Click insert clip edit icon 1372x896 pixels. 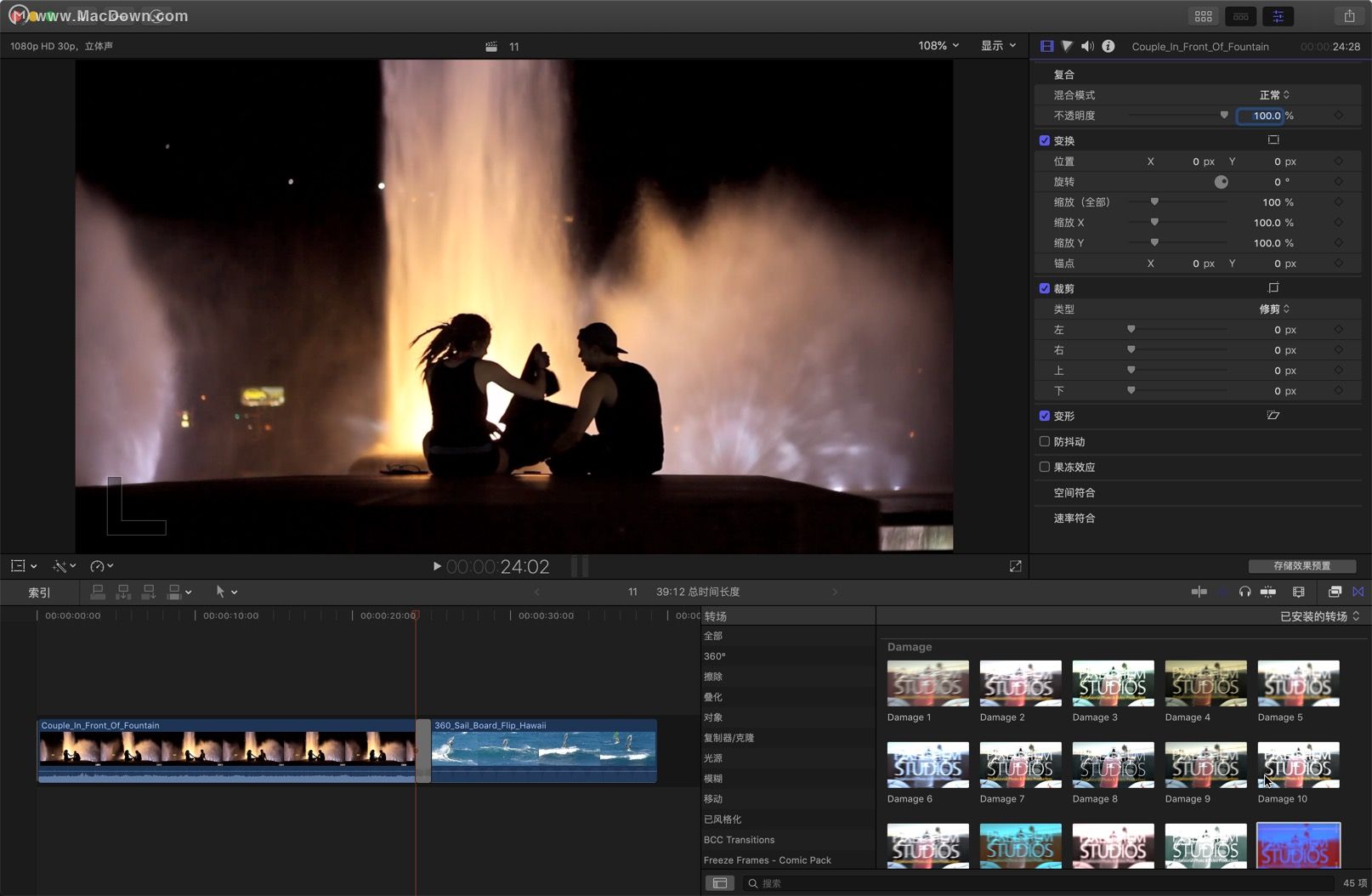point(123,592)
